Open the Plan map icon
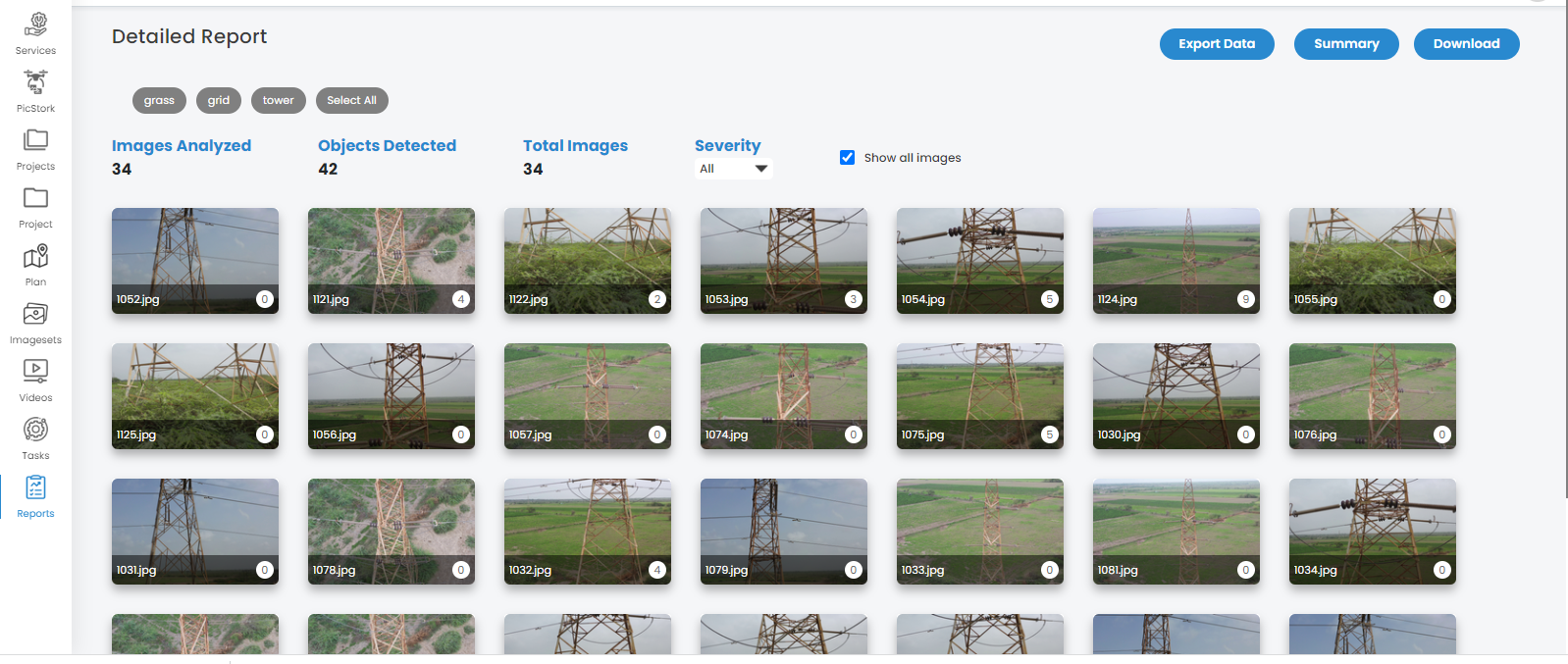This screenshot has height=664, width=1568. [x=36, y=256]
